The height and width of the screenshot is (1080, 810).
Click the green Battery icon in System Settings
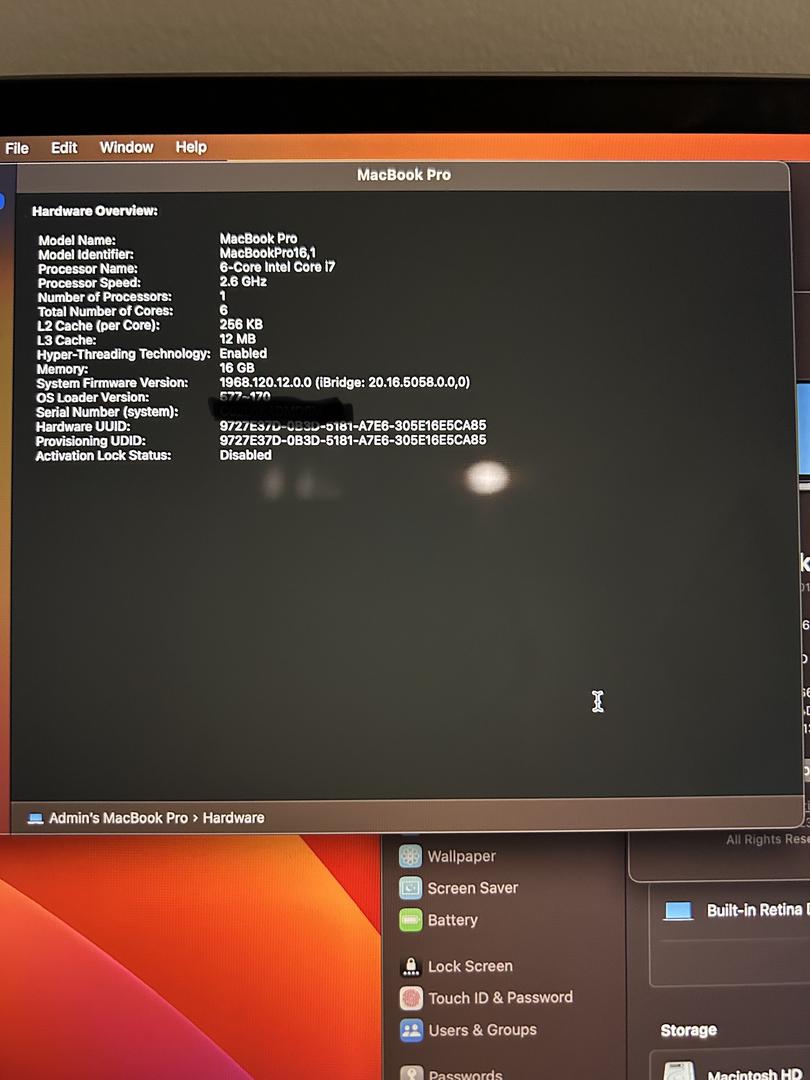[x=411, y=920]
